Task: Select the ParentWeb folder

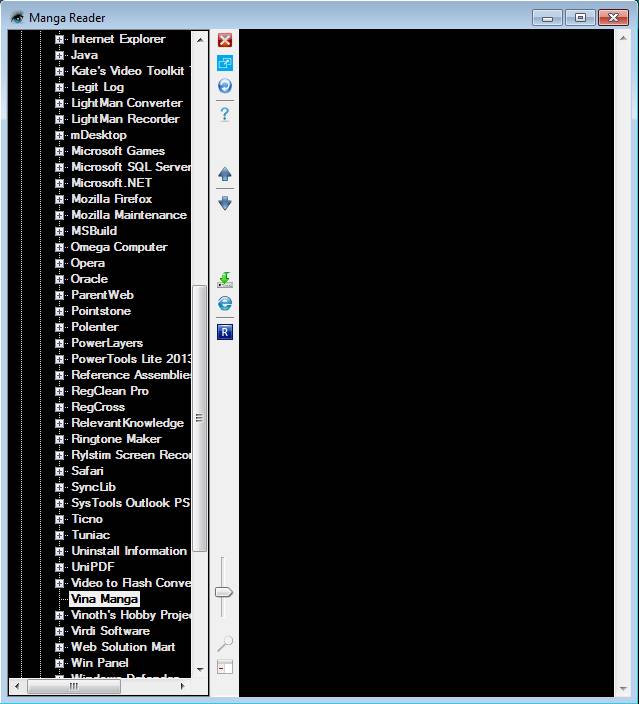Action: (102, 295)
